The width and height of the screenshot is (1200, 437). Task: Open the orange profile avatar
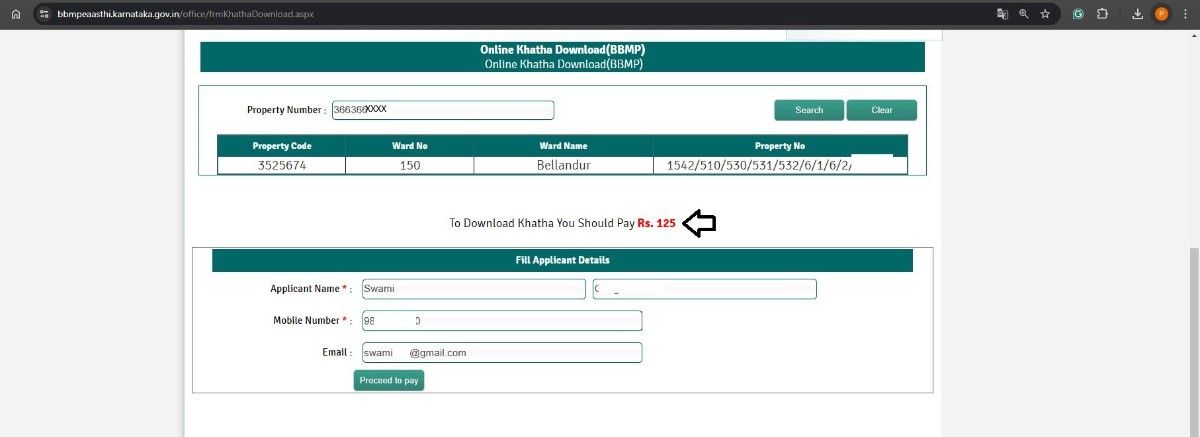tap(1161, 14)
